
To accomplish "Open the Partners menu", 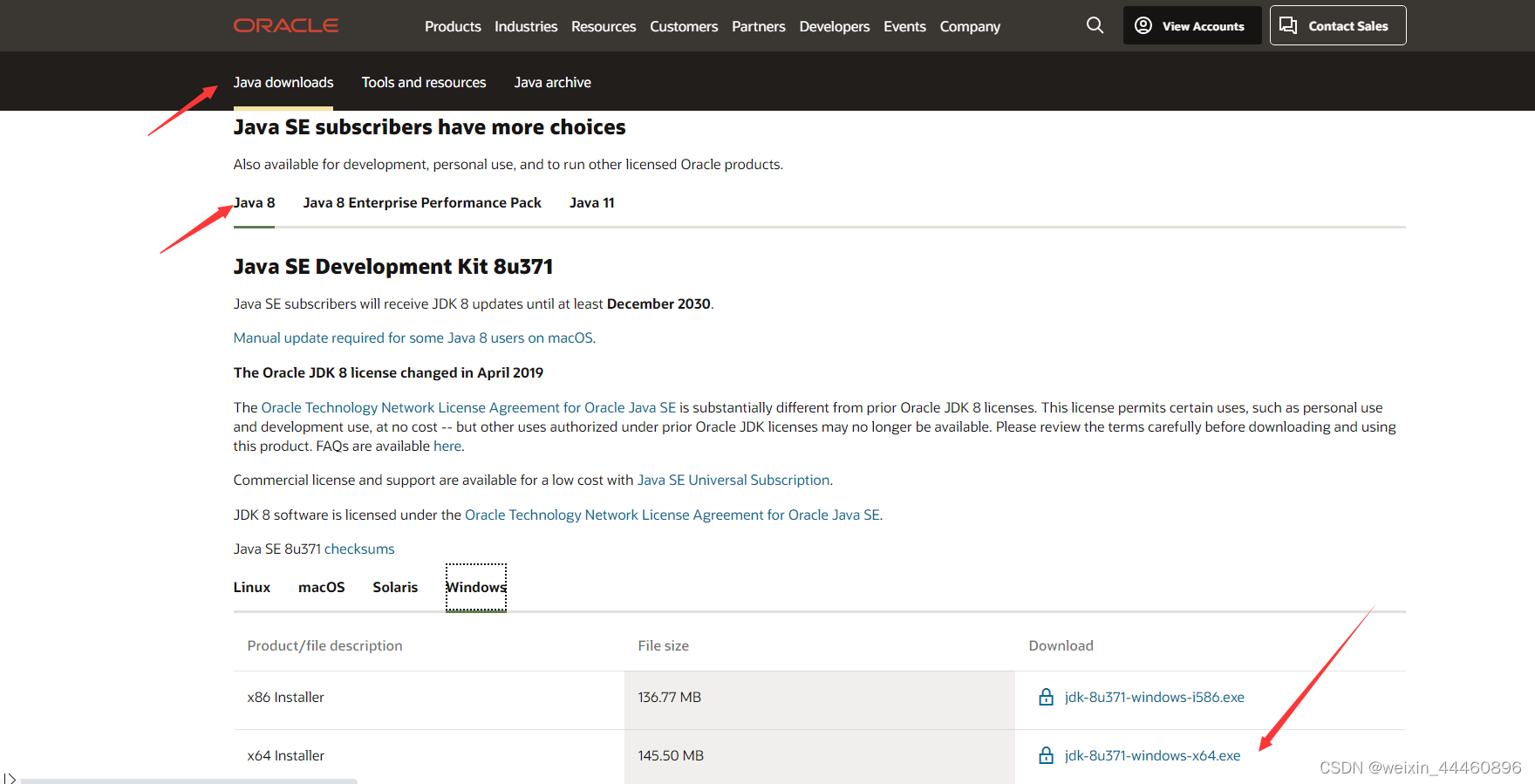I will 759,26.
